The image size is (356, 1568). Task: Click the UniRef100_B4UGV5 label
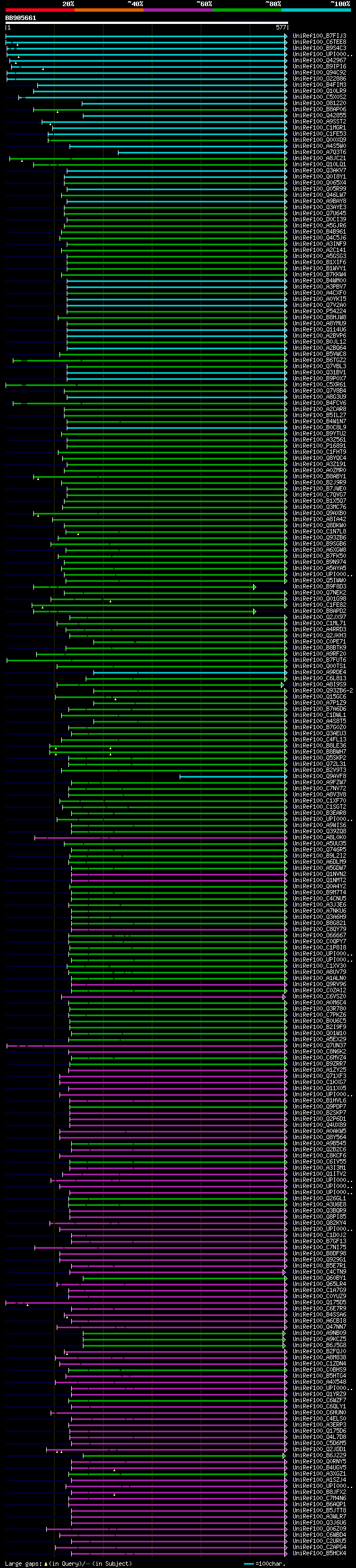319,1467
